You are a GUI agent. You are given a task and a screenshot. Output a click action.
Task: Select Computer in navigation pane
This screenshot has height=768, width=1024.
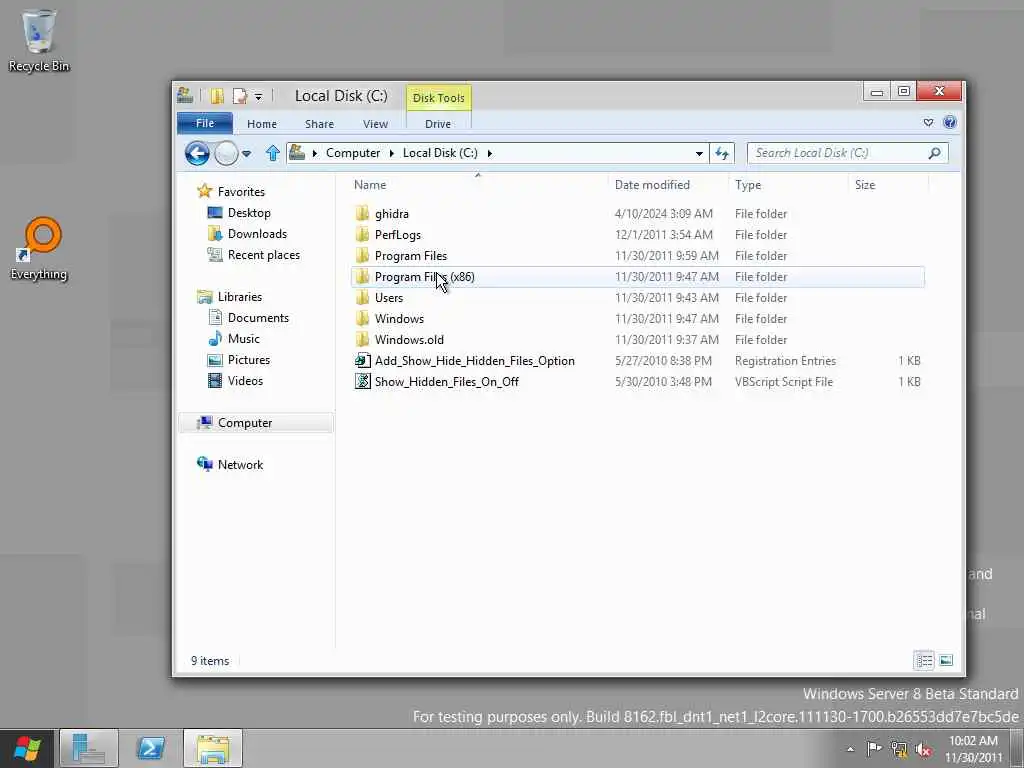tap(256, 423)
